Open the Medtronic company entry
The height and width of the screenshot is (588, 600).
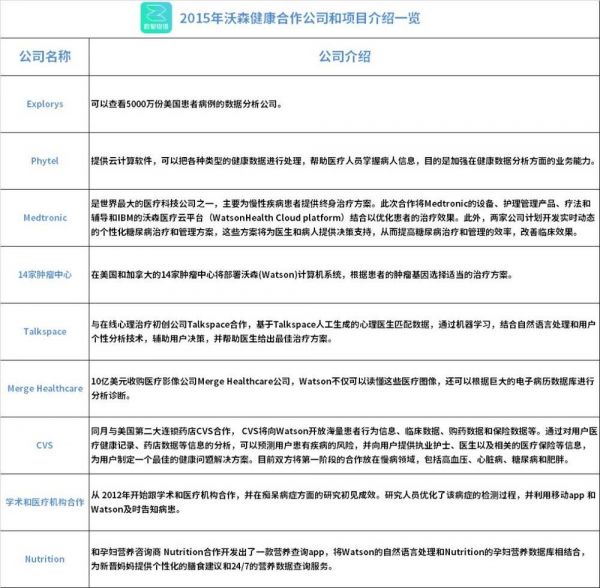(44, 215)
